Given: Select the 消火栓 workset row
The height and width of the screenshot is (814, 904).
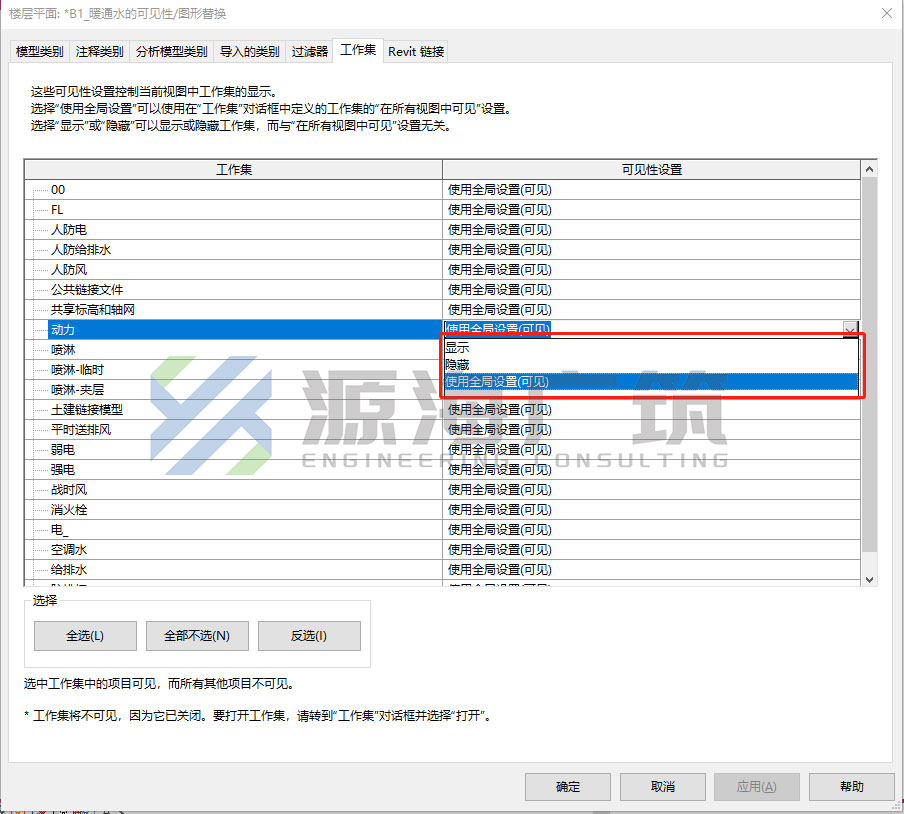Looking at the screenshot, I should (233, 510).
